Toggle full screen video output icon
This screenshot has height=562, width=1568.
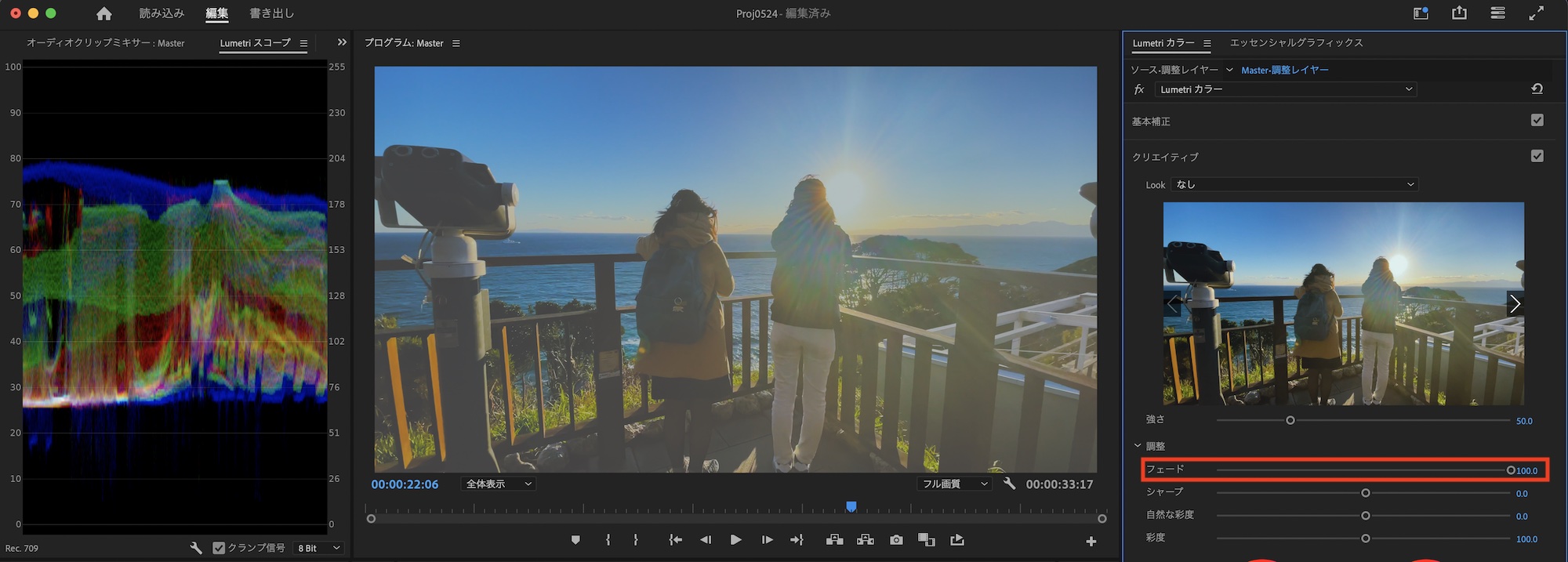[x=1537, y=13]
